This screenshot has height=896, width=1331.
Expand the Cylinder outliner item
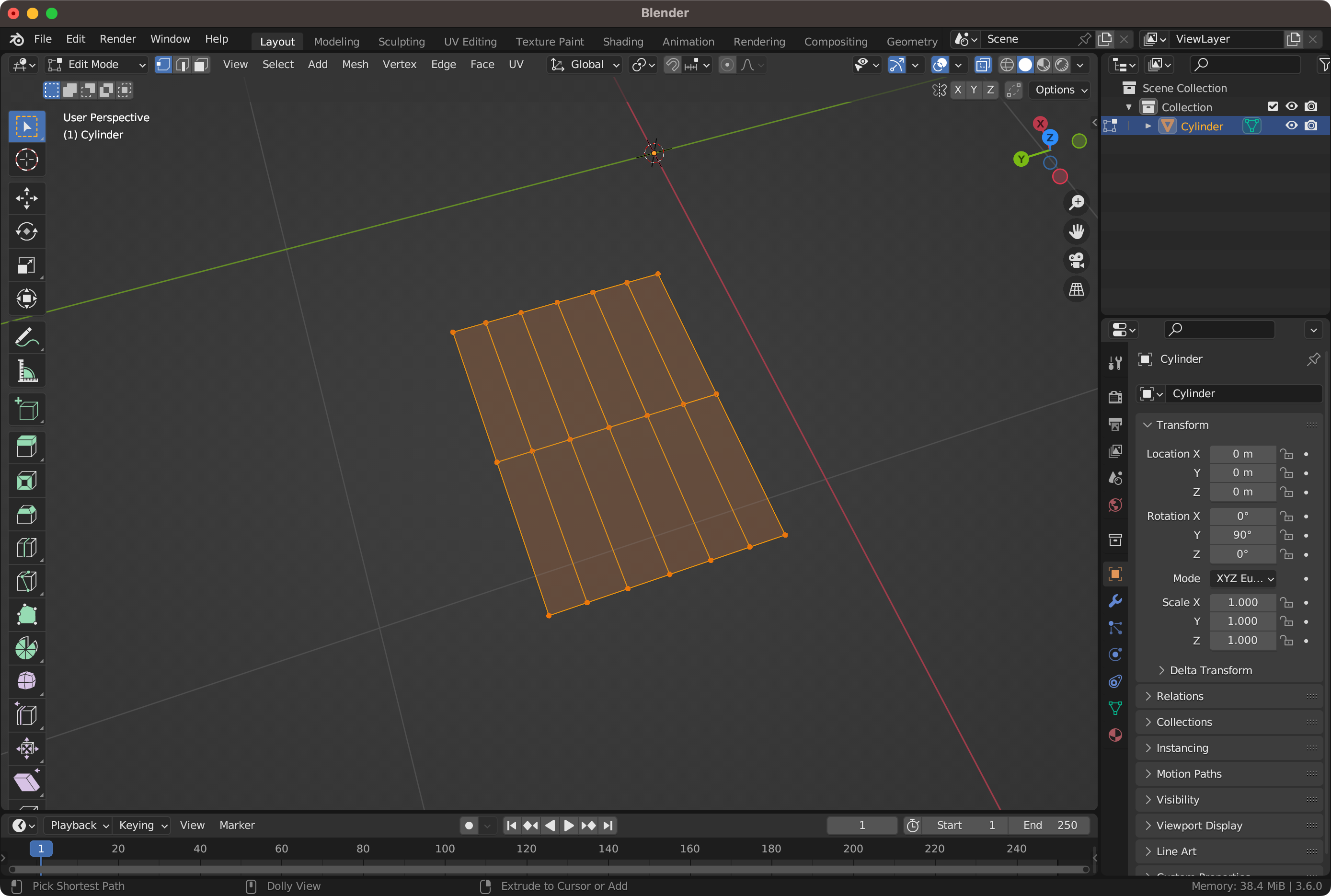pyautogui.click(x=1148, y=126)
